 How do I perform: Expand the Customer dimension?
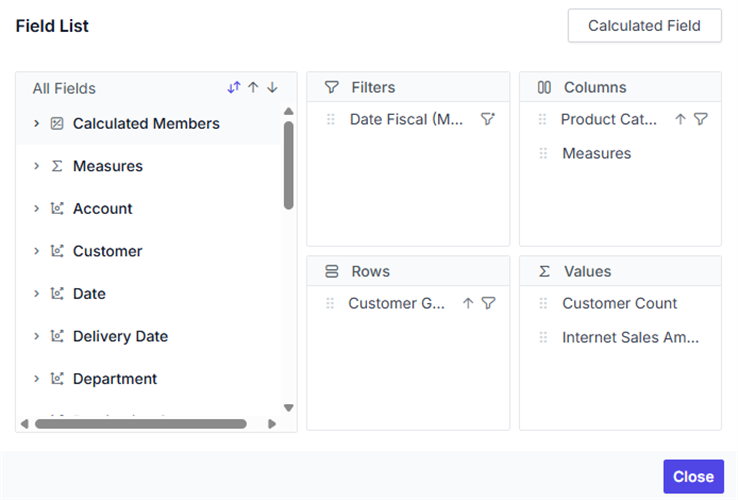pos(36,251)
